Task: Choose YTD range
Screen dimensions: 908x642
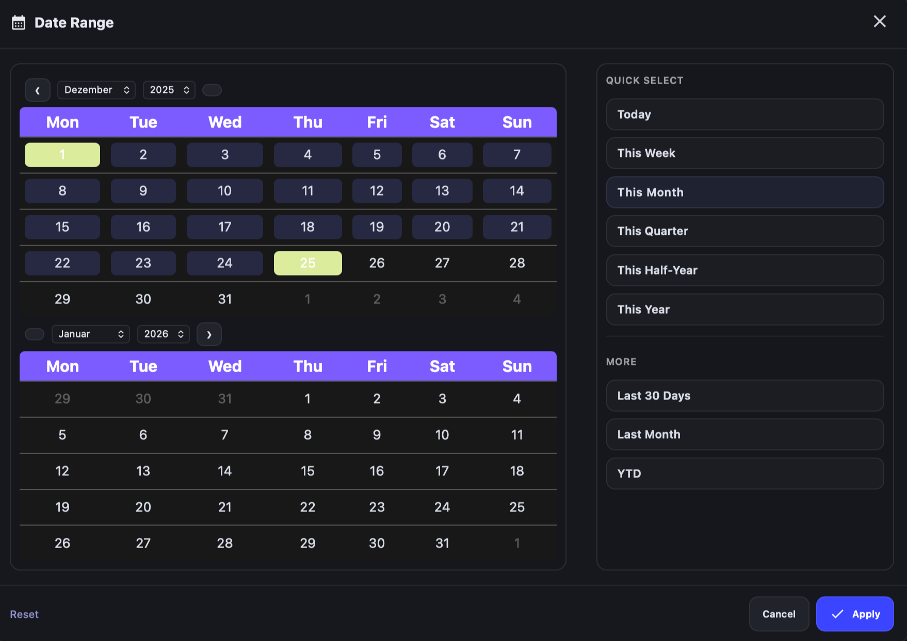Action: 744,474
